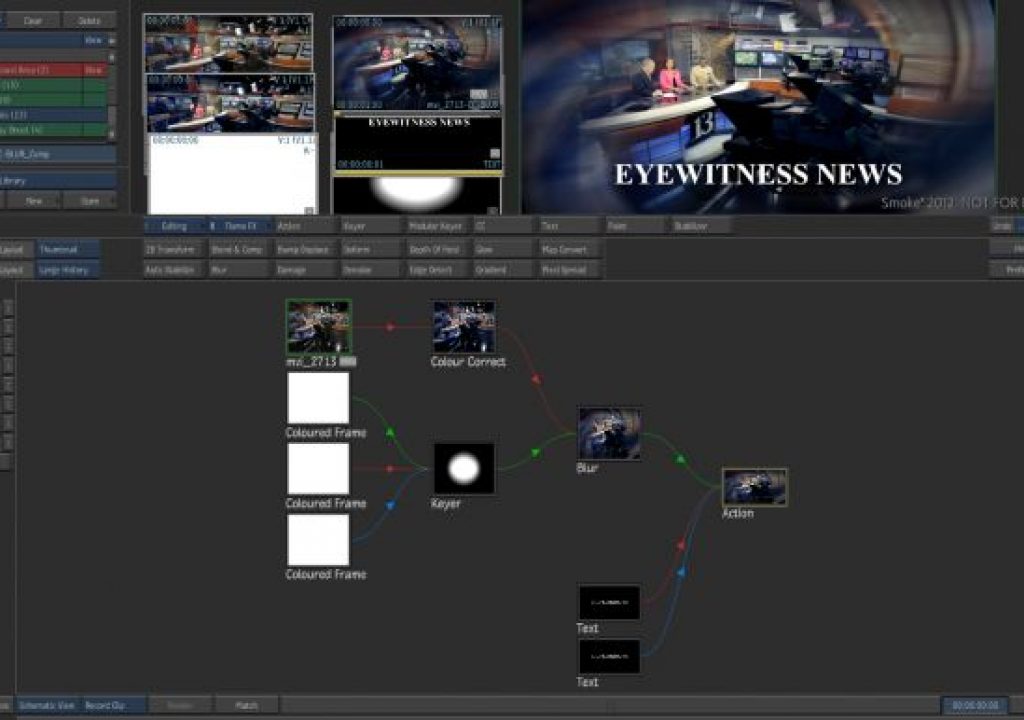
Task: Toggle the Record Clip option
Action: pyautogui.click(x=114, y=706)
